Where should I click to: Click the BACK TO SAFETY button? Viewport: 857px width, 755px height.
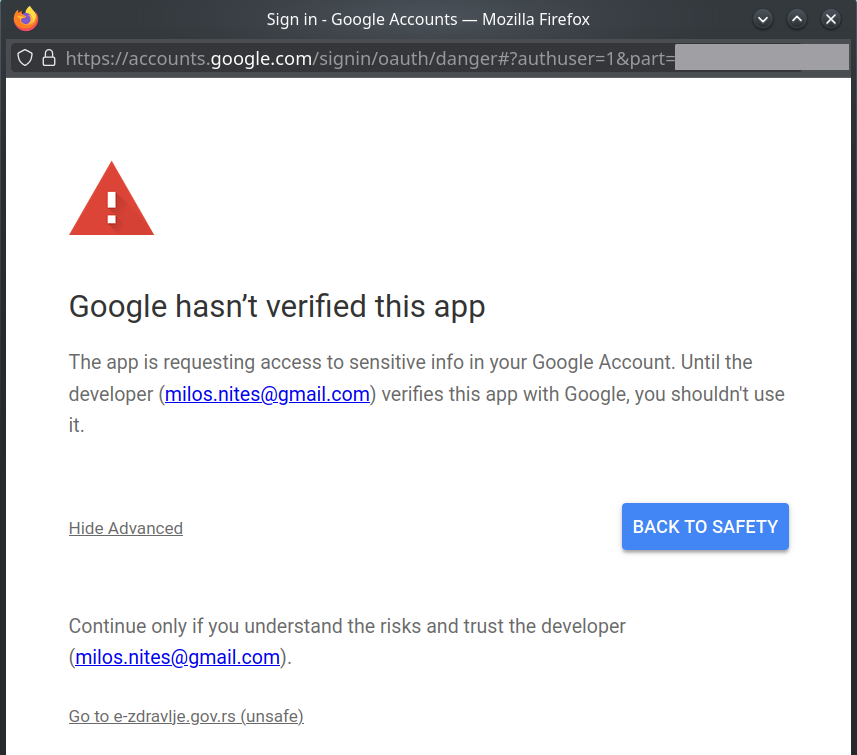pos(705,526)
